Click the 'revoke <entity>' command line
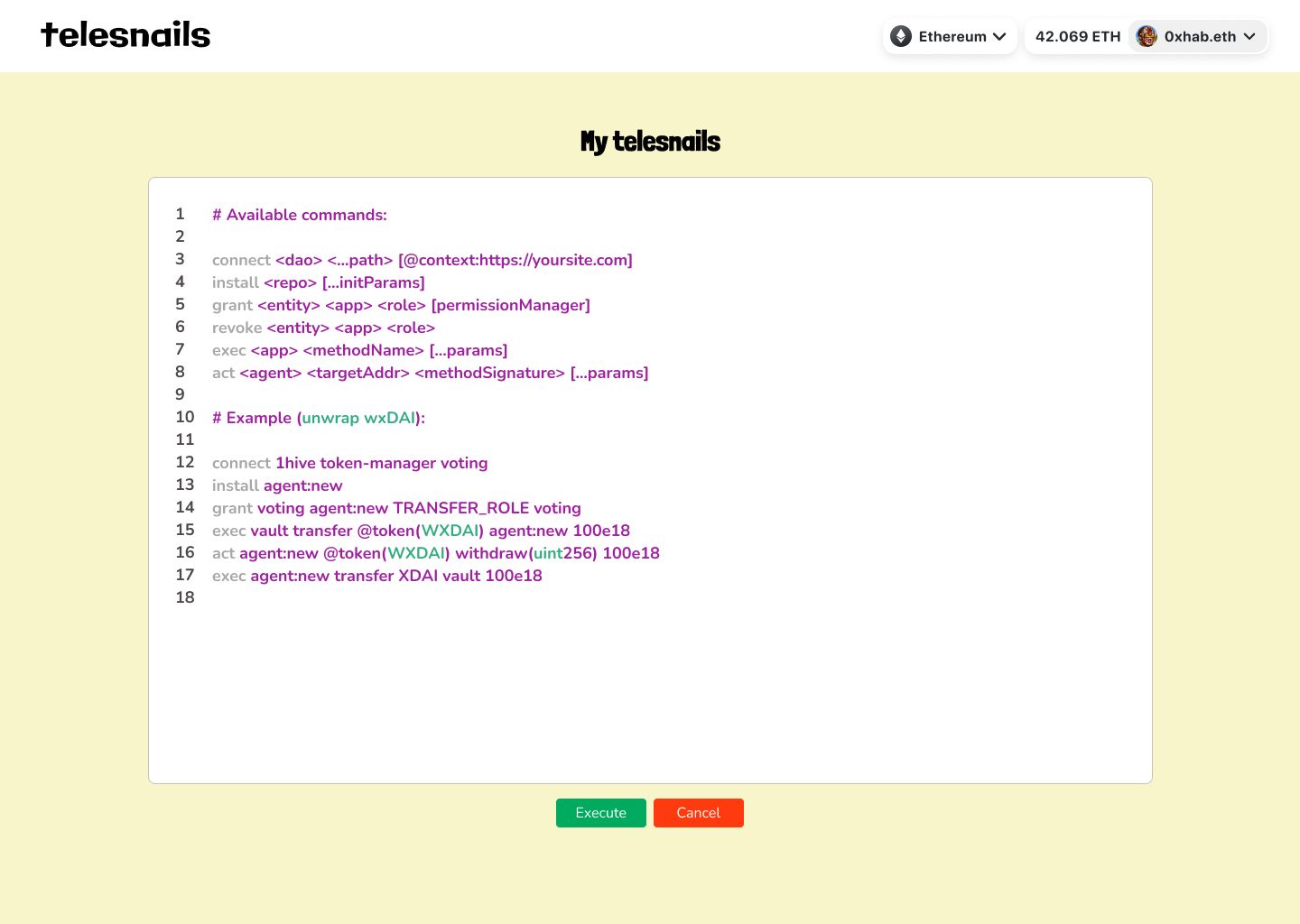 [323, 328]
